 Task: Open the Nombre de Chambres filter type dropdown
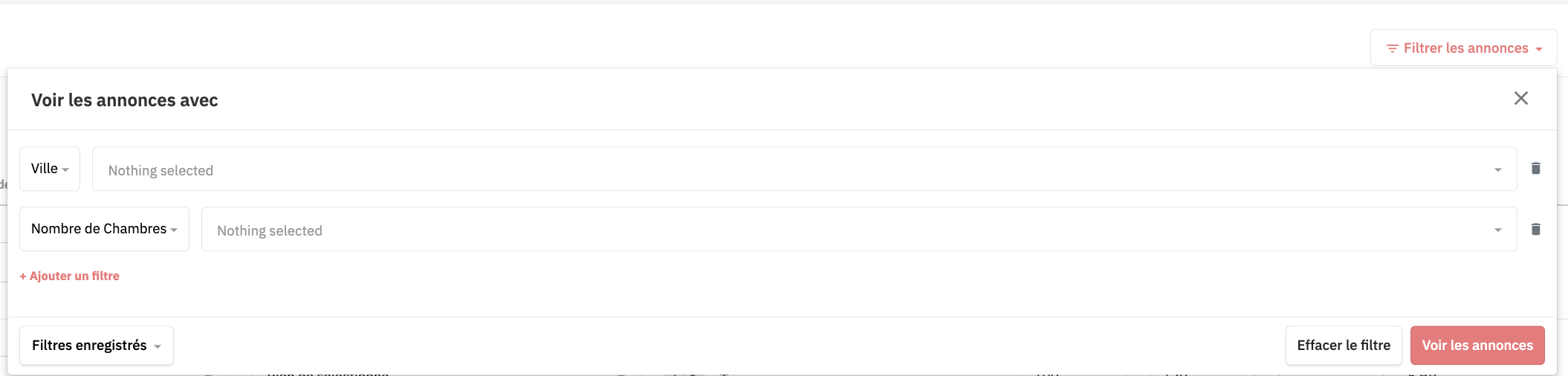104,229
